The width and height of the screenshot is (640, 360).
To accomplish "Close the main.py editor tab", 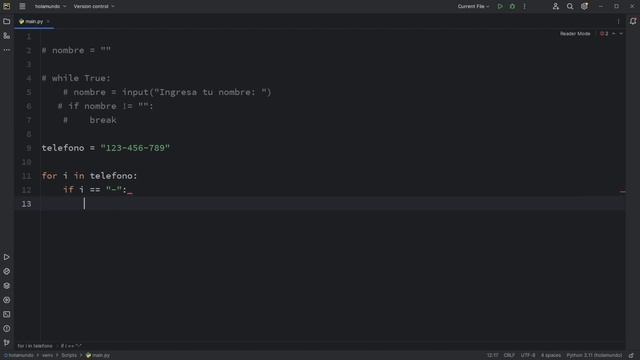I will coord(48,21).
